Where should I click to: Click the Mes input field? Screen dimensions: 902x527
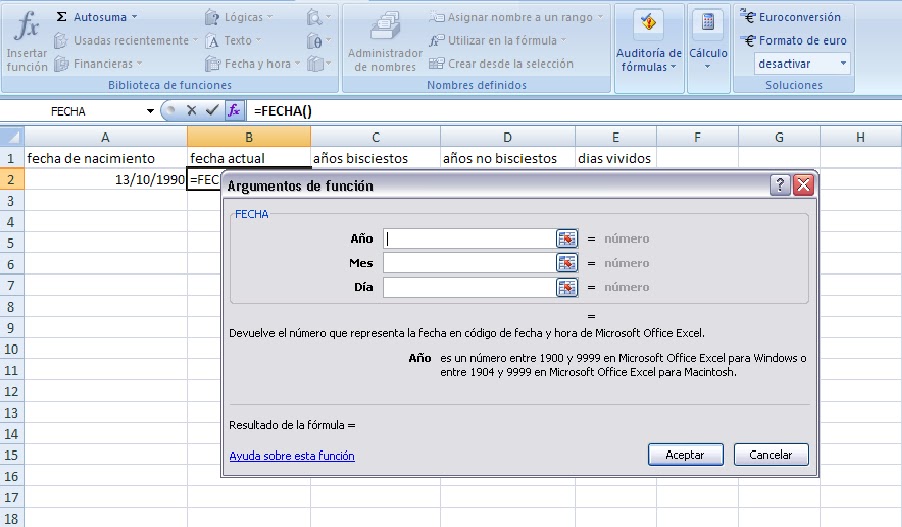coord(469,263)
